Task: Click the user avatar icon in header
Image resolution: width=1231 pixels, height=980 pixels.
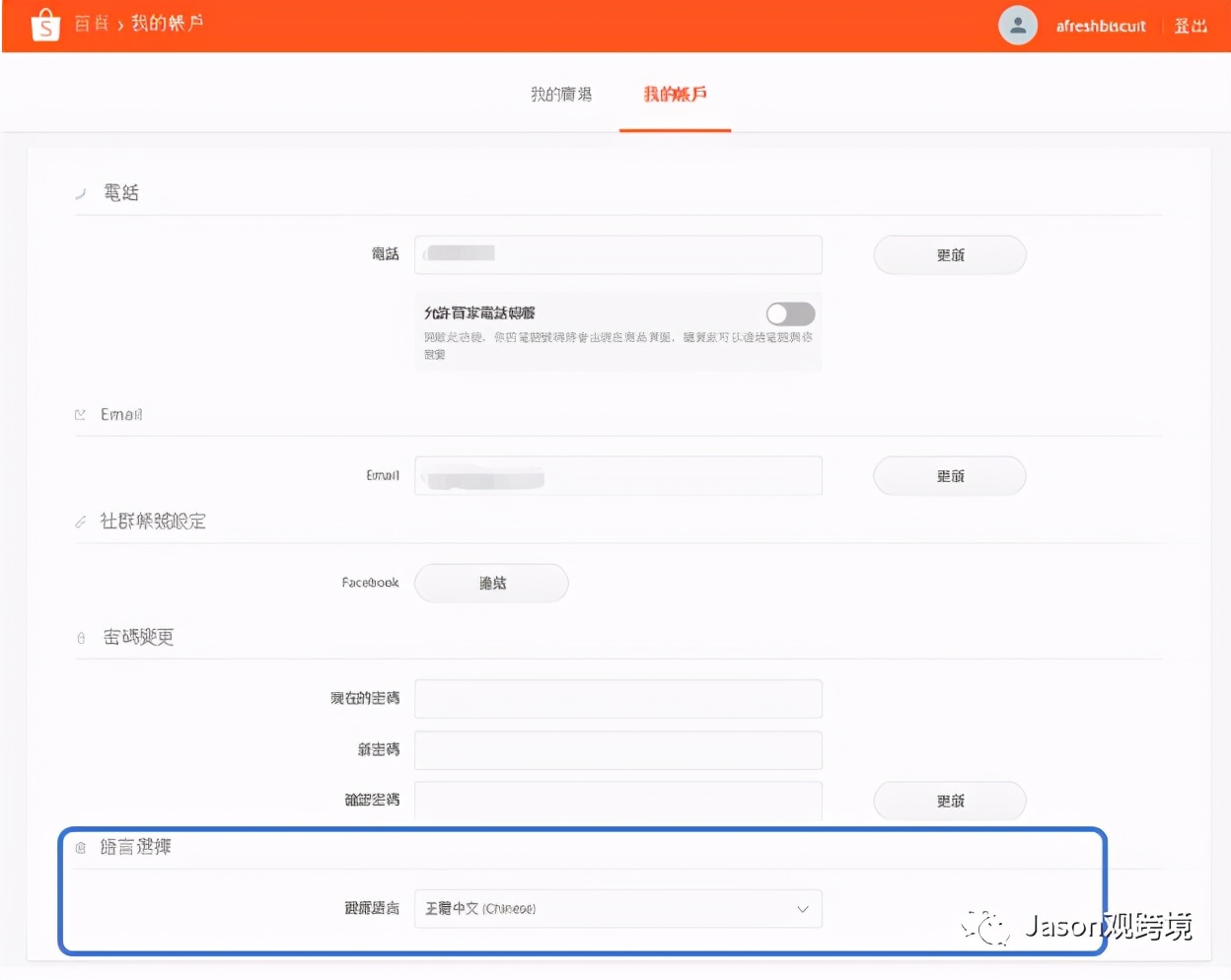Action: pyautogui.click(x=1018, y=26)
